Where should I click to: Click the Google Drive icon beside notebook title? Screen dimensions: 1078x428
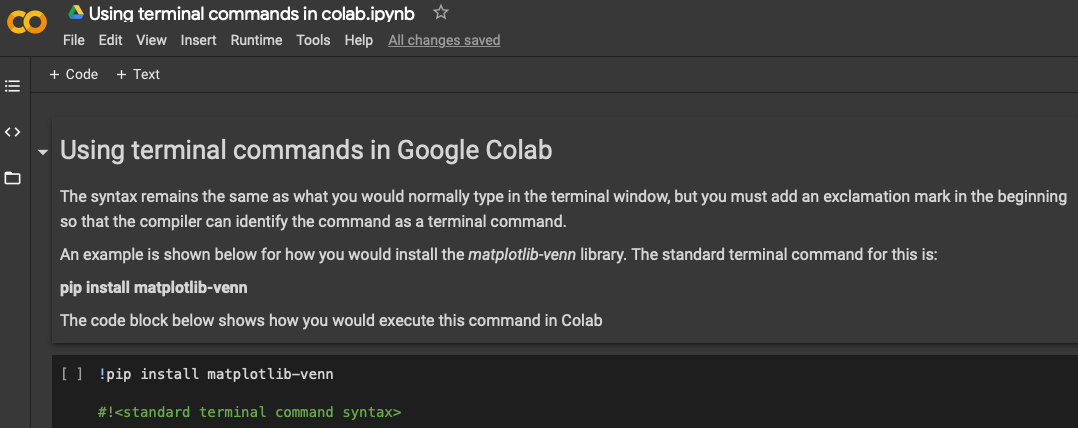tap(76, 12)
